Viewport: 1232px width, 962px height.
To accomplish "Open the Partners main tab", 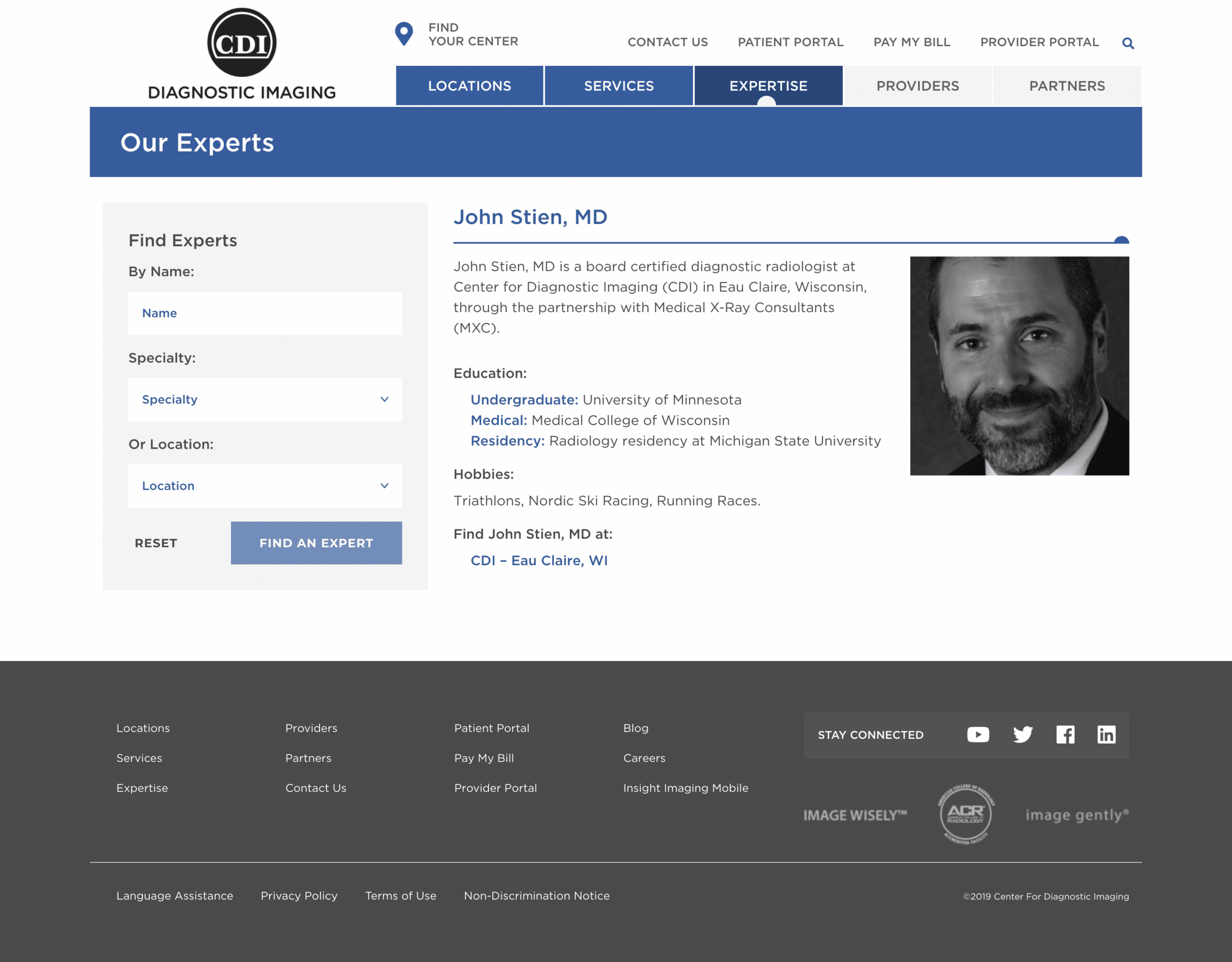I will (1067, 86).
